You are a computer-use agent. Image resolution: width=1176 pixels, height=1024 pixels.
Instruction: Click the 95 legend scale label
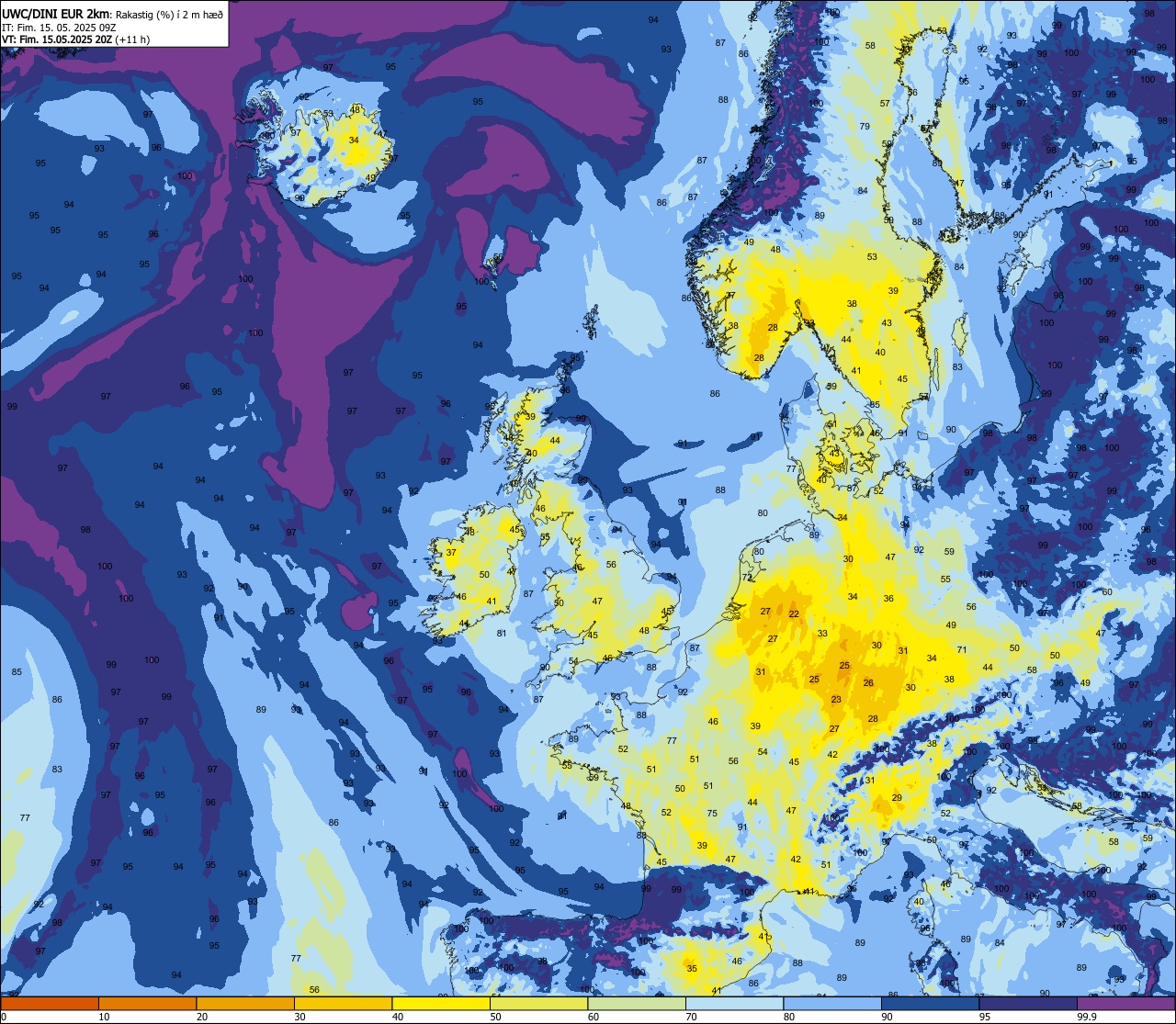click(x=985, y=1017)
